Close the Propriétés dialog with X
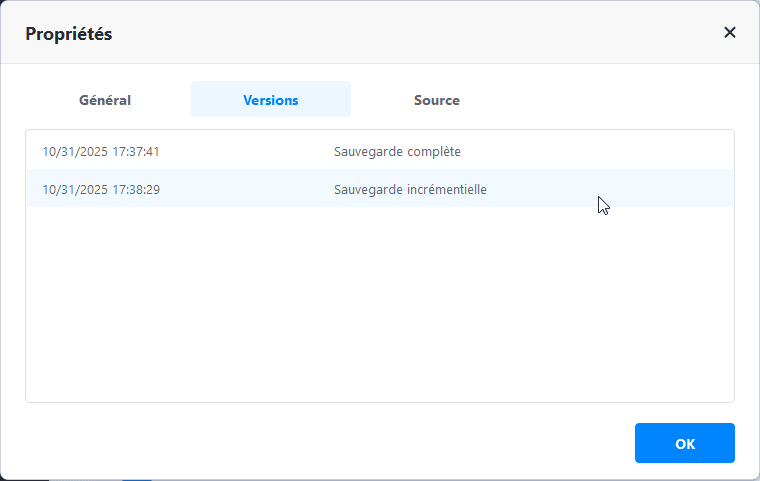The width and height of the screenshot is (760, 481). 730,33
